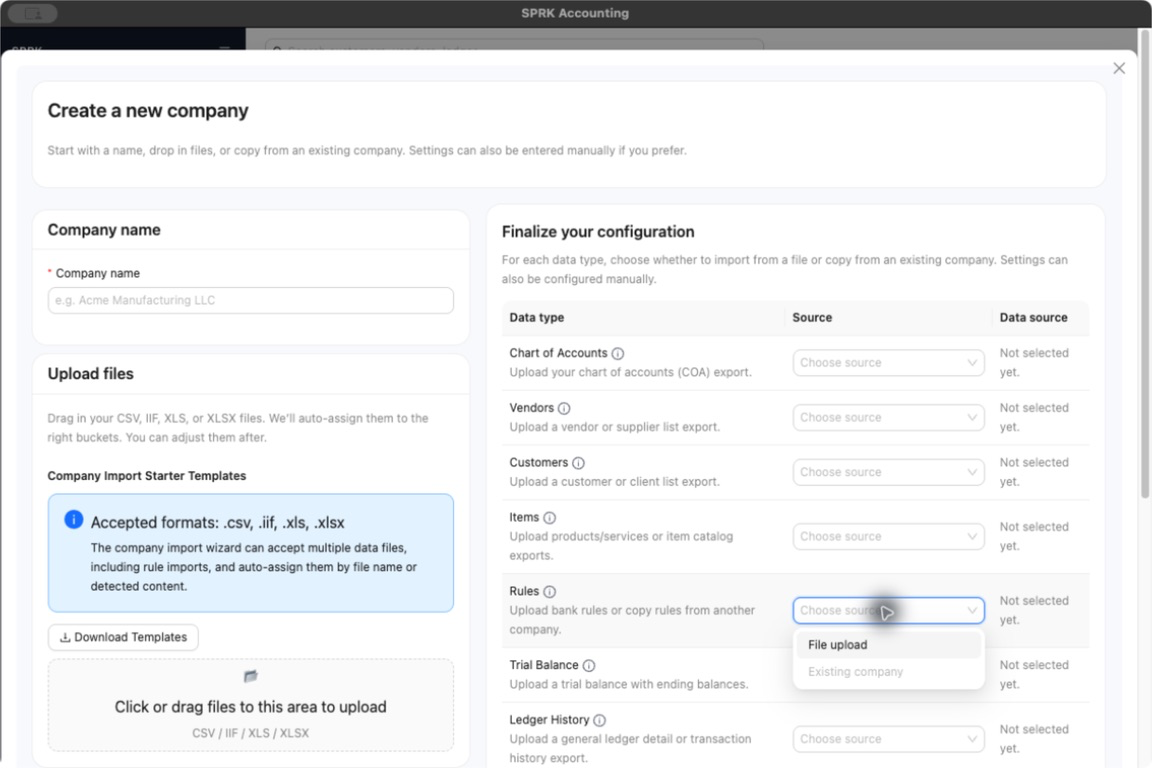Open Items Choose source dropdown
The image size is (1152, 768).
pos(888,536)
